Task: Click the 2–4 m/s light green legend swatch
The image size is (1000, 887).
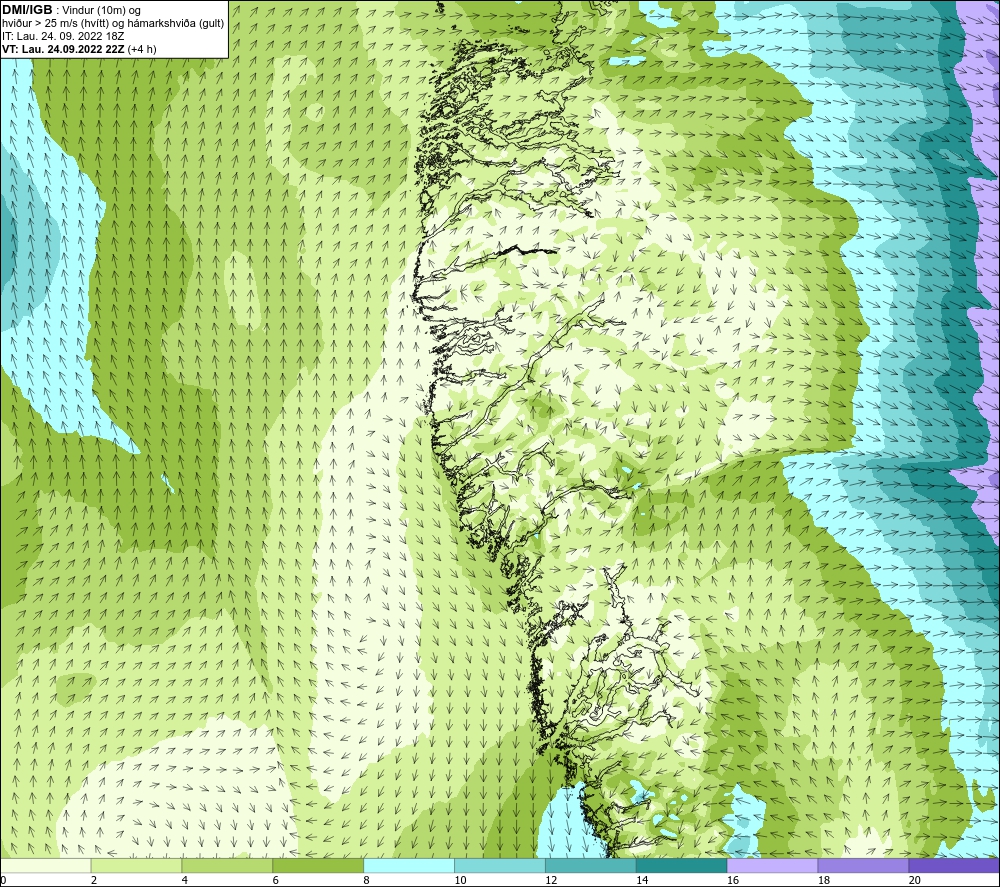Action: [x=136, y=865]
